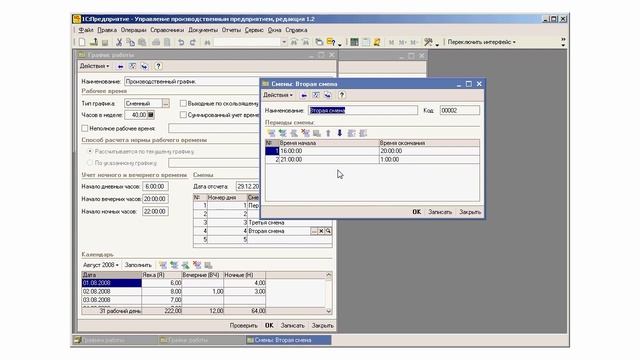Click the Проверить button in График работы
Image resolution: width=640 pixels, height=360 pixels.
pos(244,326)
